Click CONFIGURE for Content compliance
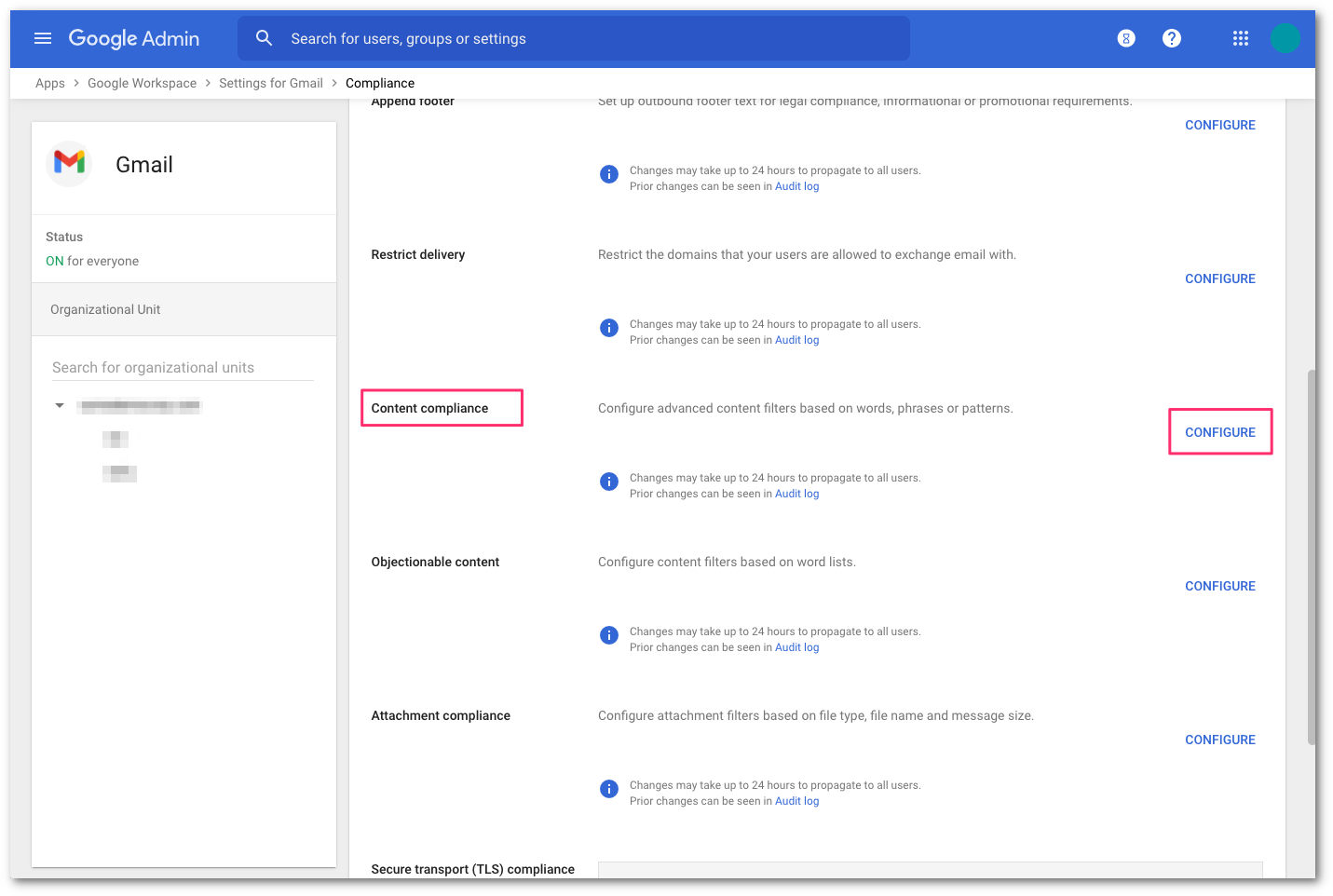Screen dimensions: 1333x896 [x=1220, y=431]
